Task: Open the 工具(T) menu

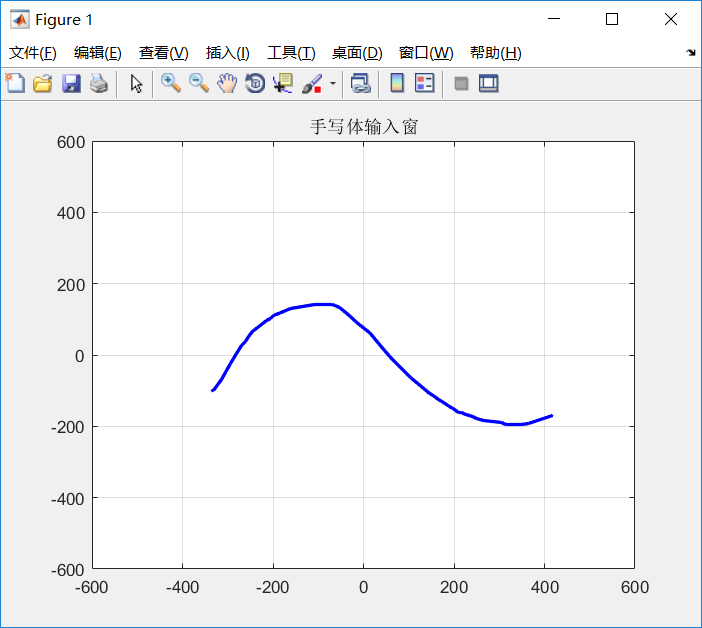Action: [x=291, y=53]
